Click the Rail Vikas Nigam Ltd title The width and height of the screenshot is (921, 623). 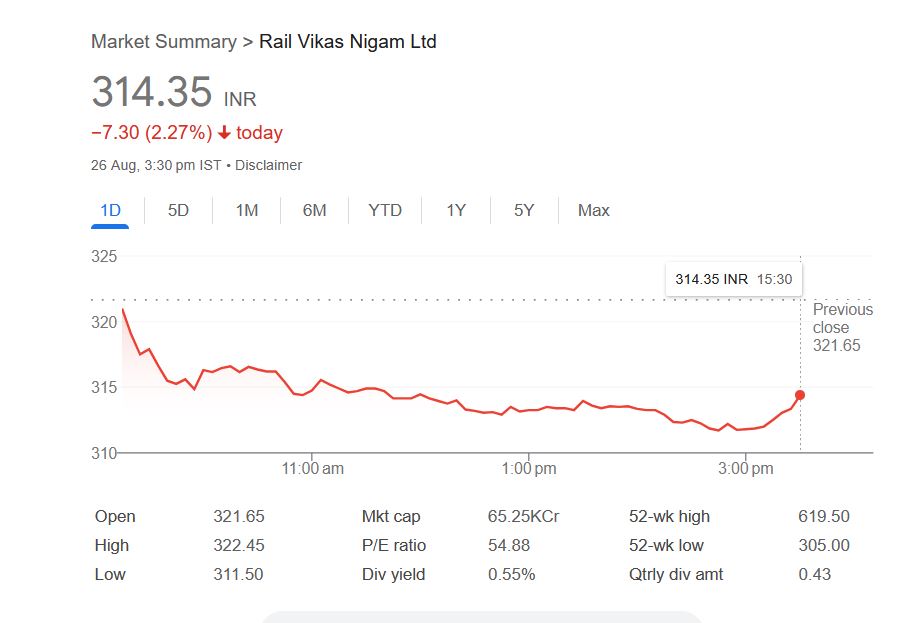coord(348,42)
